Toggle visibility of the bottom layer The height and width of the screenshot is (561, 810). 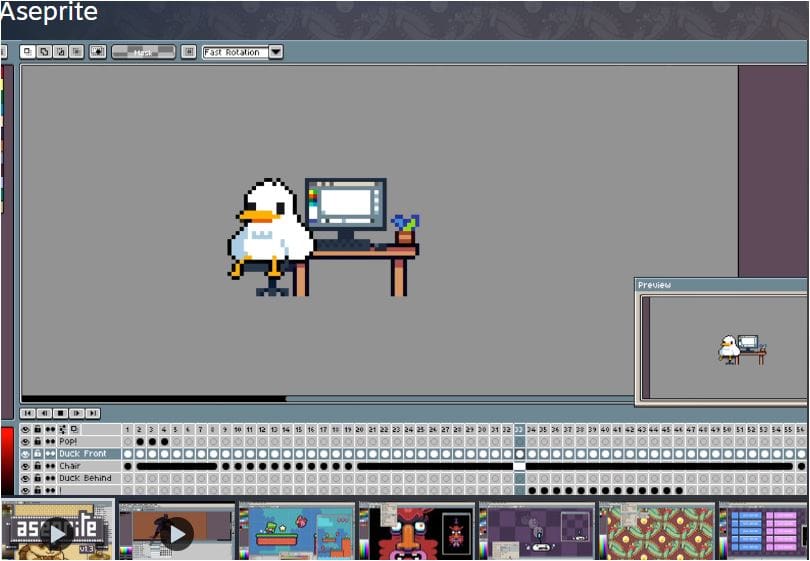pyautogui.click(x=25, y=490)
